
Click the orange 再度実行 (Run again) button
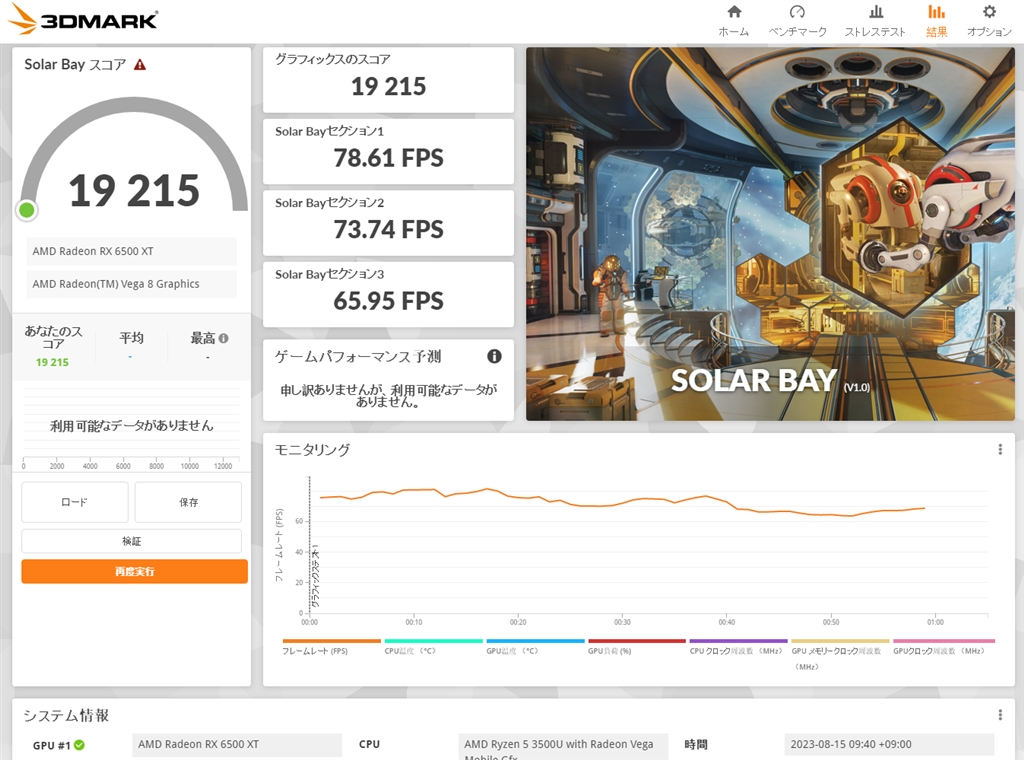[x=135, y=571]
